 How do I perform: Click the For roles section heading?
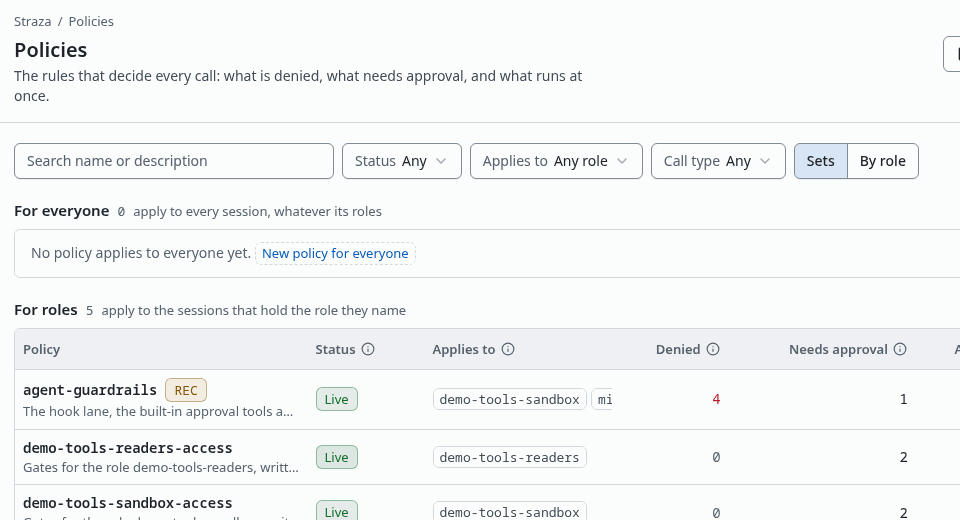click(x=46, y=311)
